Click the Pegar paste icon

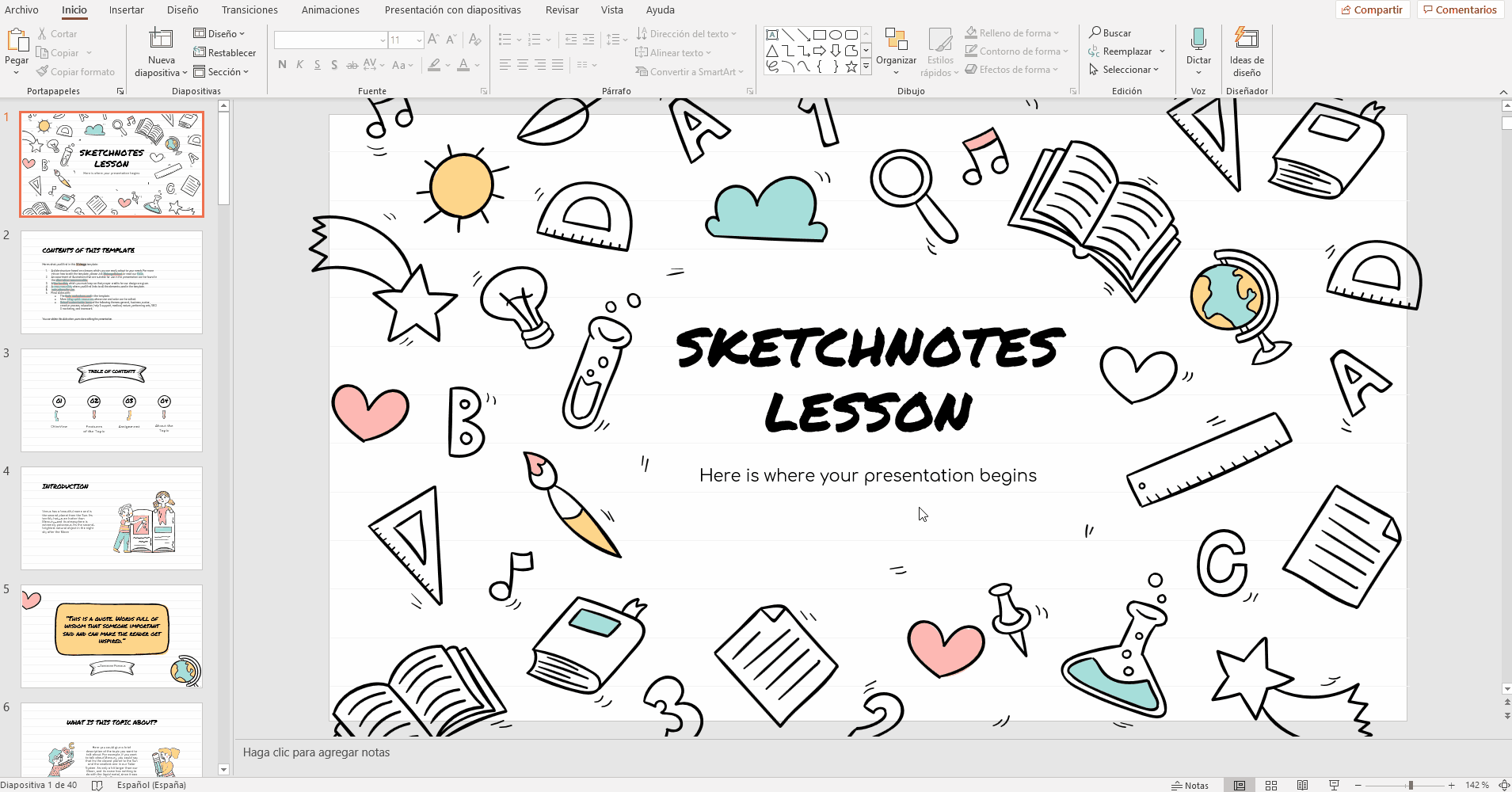[x=17, y=40]
